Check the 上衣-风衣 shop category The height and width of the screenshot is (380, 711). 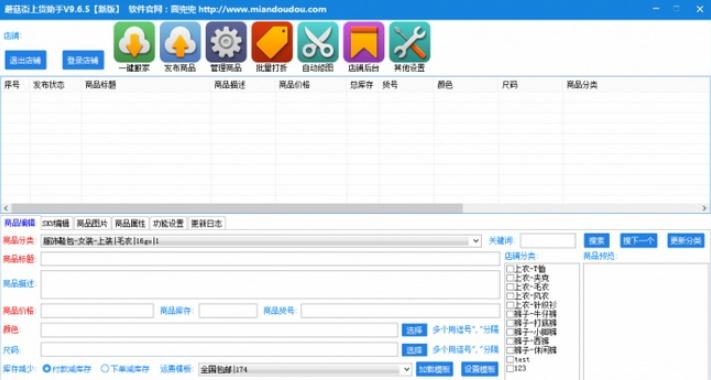pyautogui.click(x=510, y=296)
